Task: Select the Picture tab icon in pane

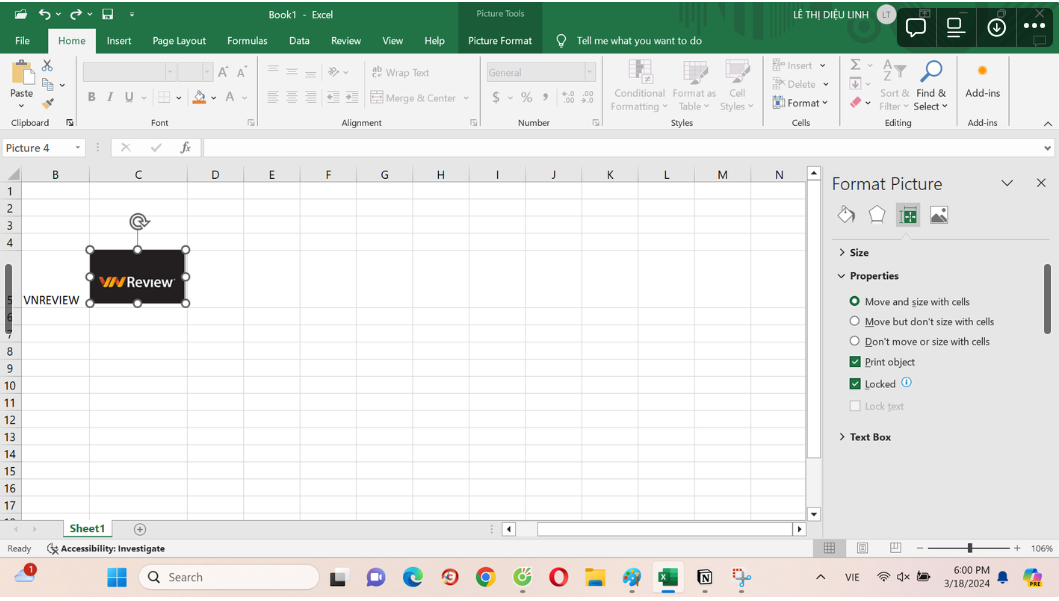Action: tap(939, 215)
